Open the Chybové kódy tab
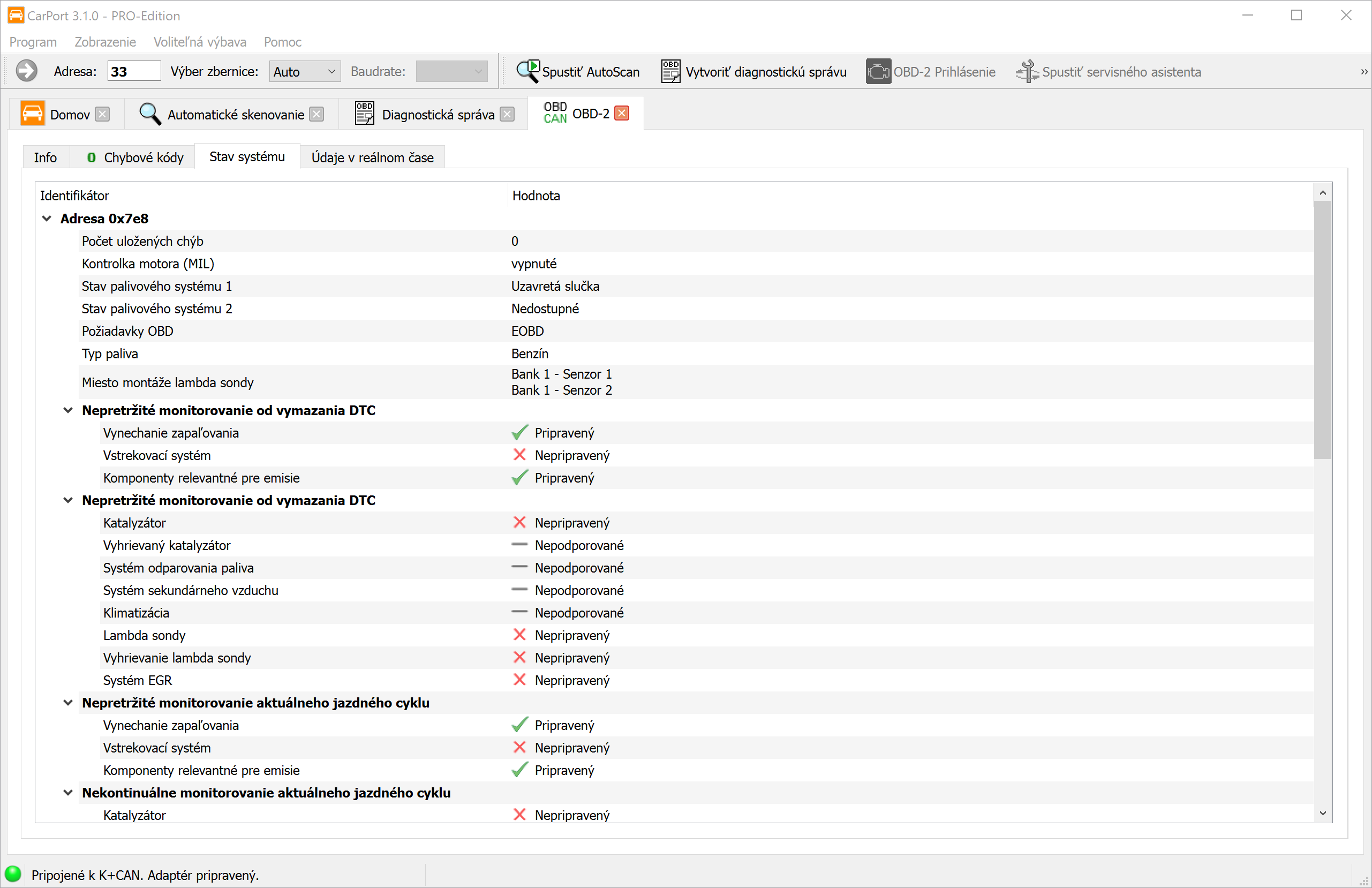1372x888 pixels. [x=135, y=157]
